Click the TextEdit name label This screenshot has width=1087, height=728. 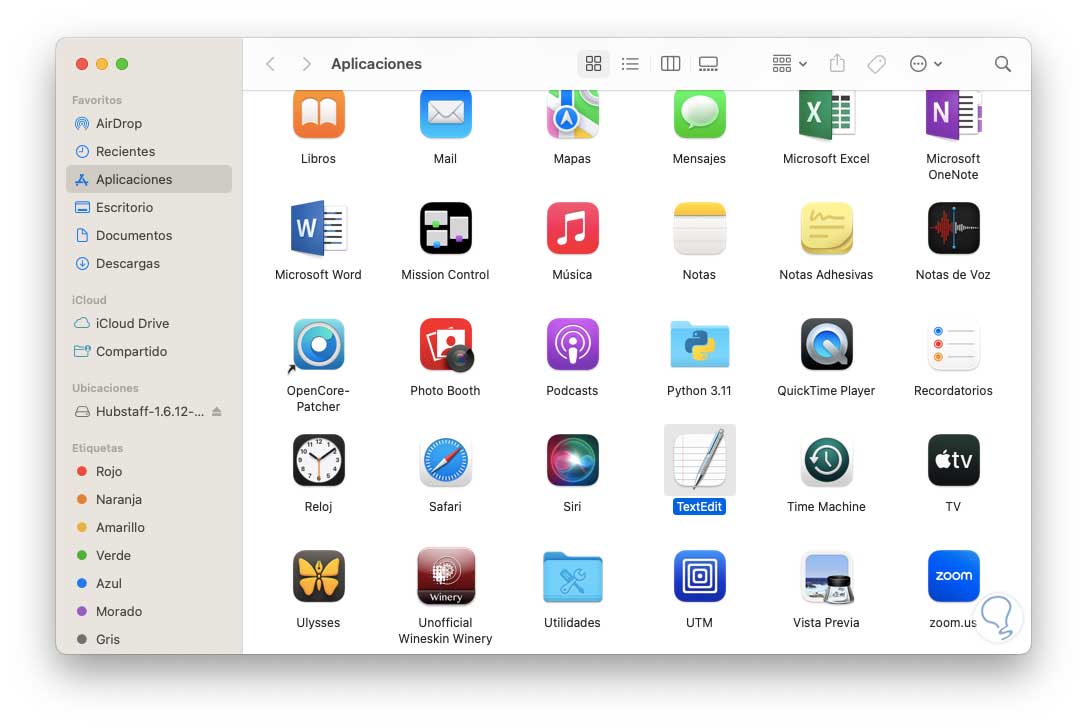[699, 507]
